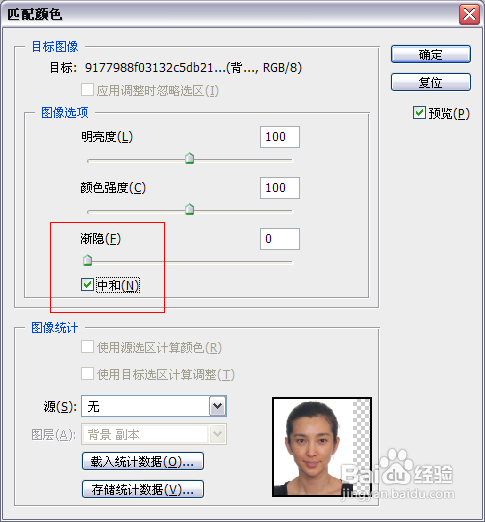Image resolution: width=485 pixels, height=522 pixels.
Task: Click the 确定 button
Action: (431, 54)
